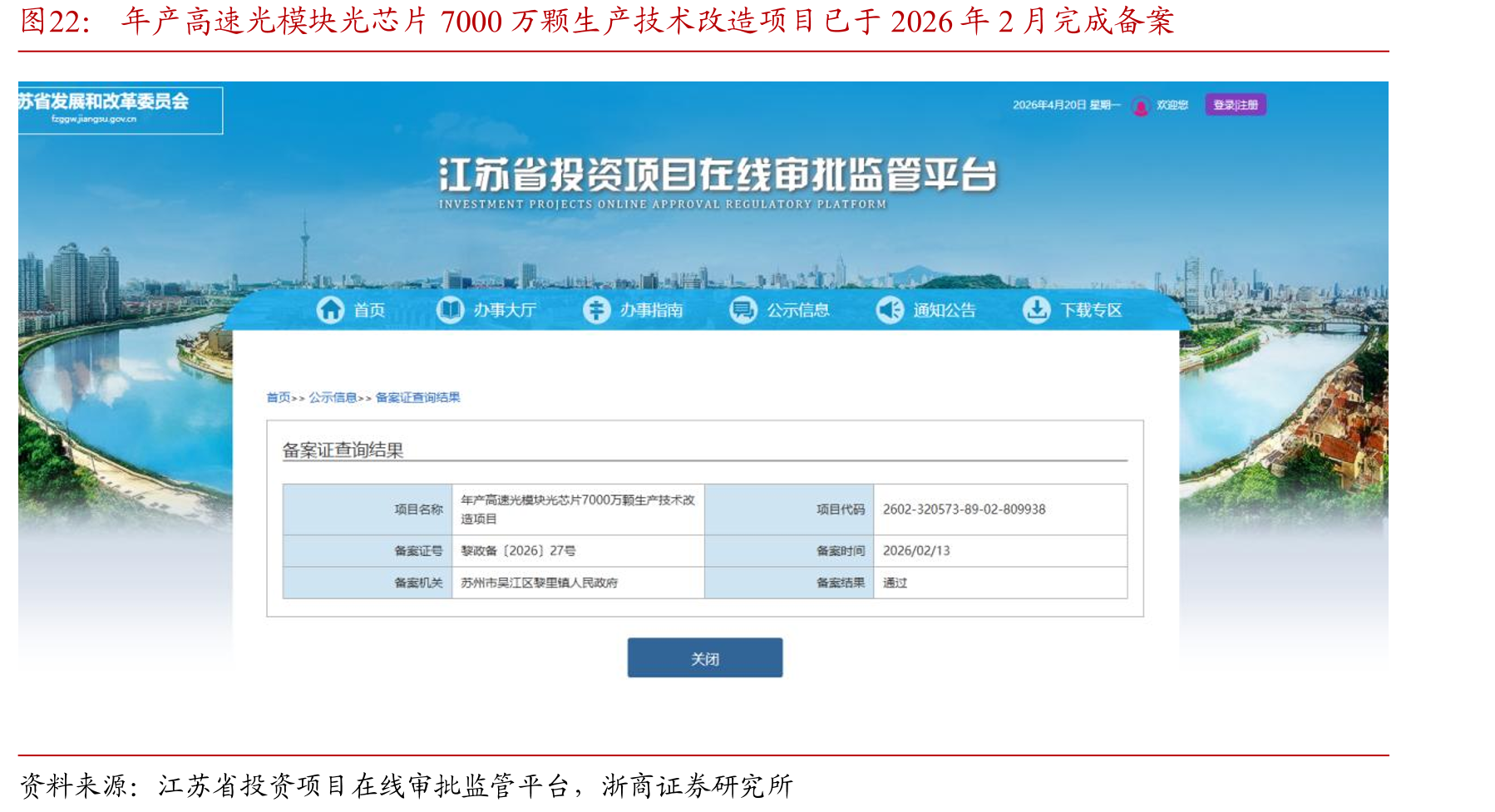Click the download icon beside 下载专区
1495x812 pixels.
click(1036, 310)
